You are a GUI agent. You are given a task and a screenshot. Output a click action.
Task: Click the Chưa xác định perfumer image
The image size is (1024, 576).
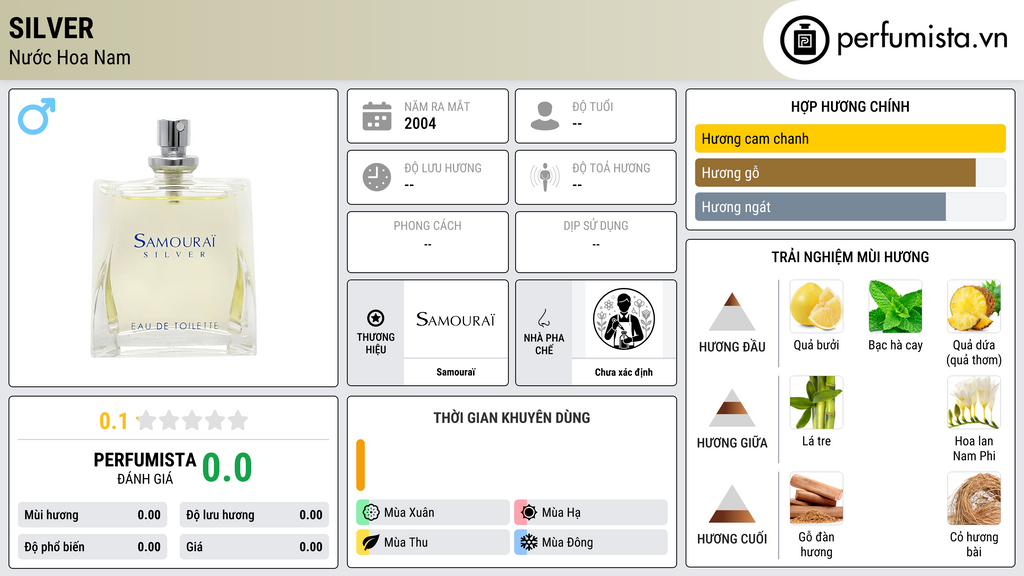[x=624, y=319]
